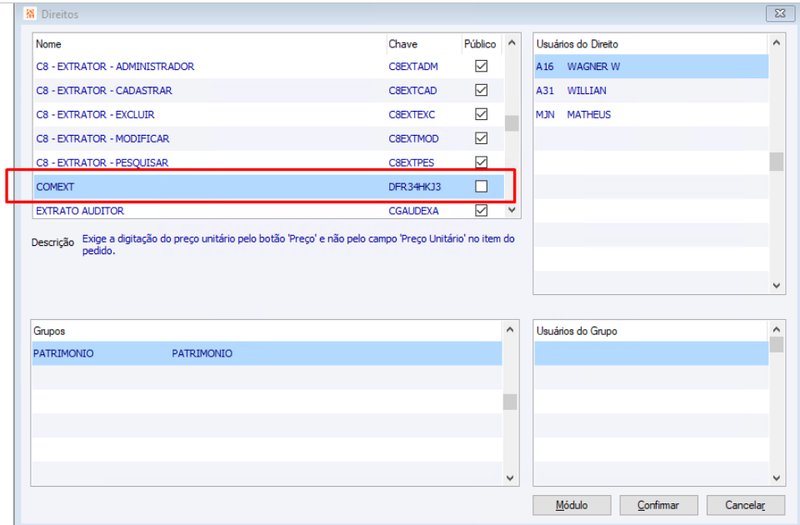Click the Cancelar button
This screenshot has height=525, width=800.
745,505
